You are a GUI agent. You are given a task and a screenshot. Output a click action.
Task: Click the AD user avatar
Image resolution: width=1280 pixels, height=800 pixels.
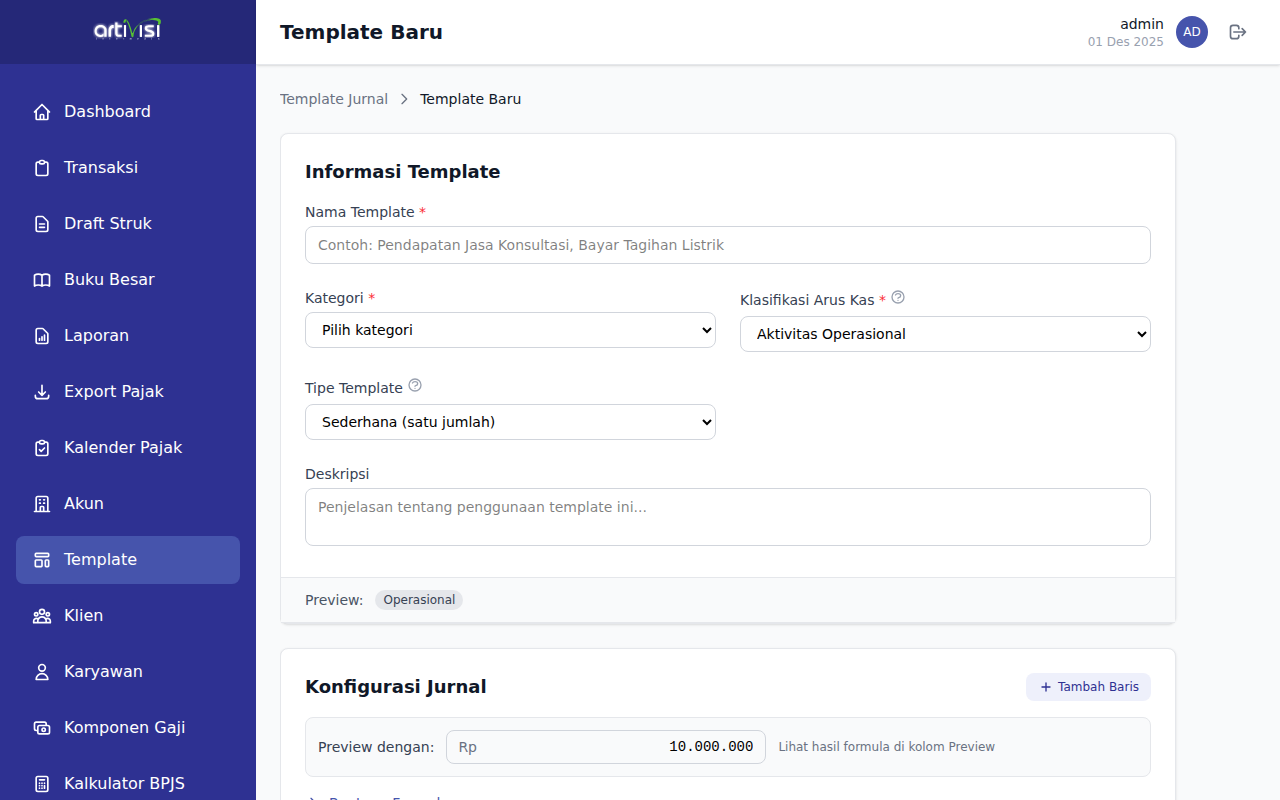[1192, 32]
